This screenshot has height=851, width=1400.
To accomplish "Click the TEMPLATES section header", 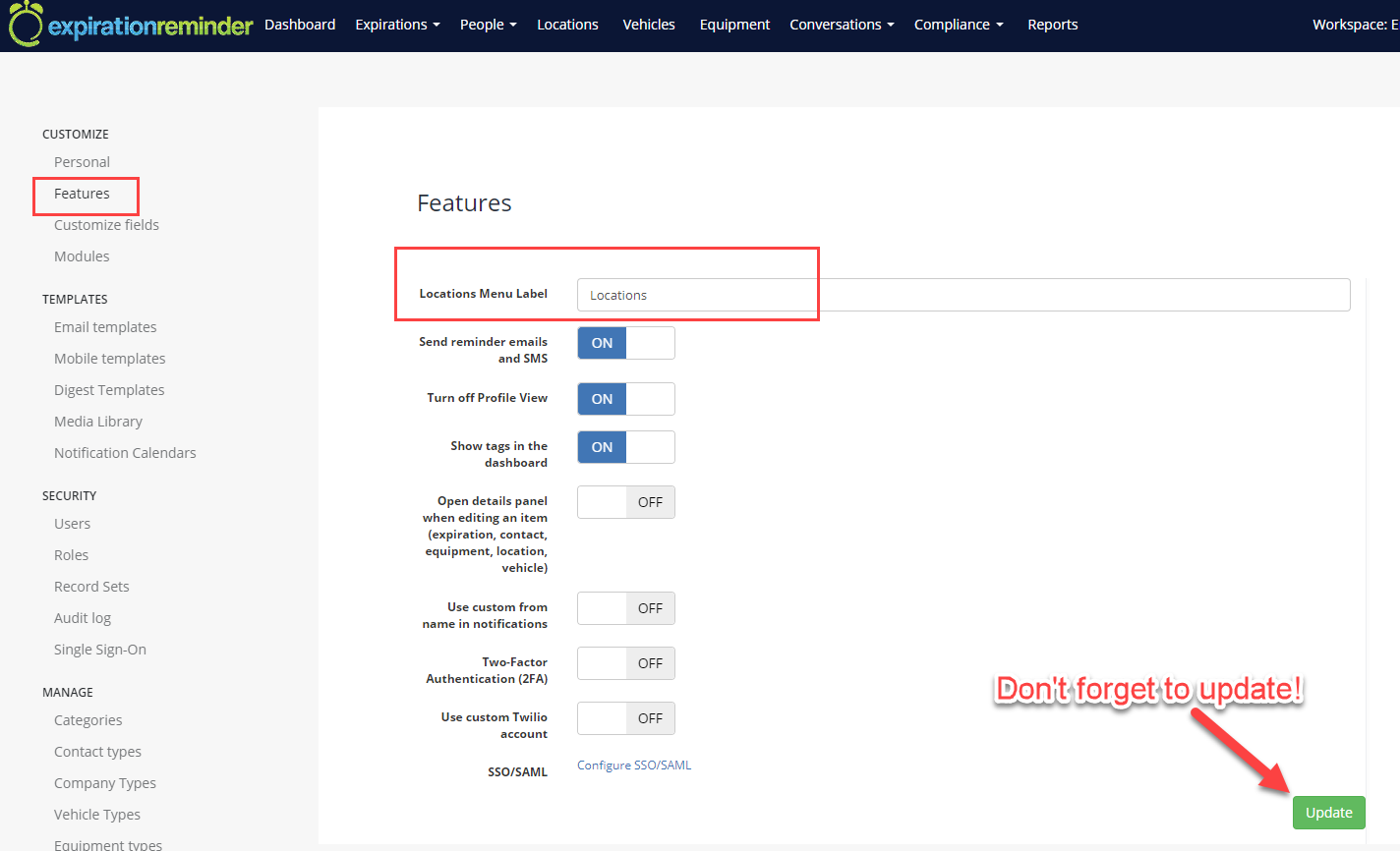I will click(75, 300).
